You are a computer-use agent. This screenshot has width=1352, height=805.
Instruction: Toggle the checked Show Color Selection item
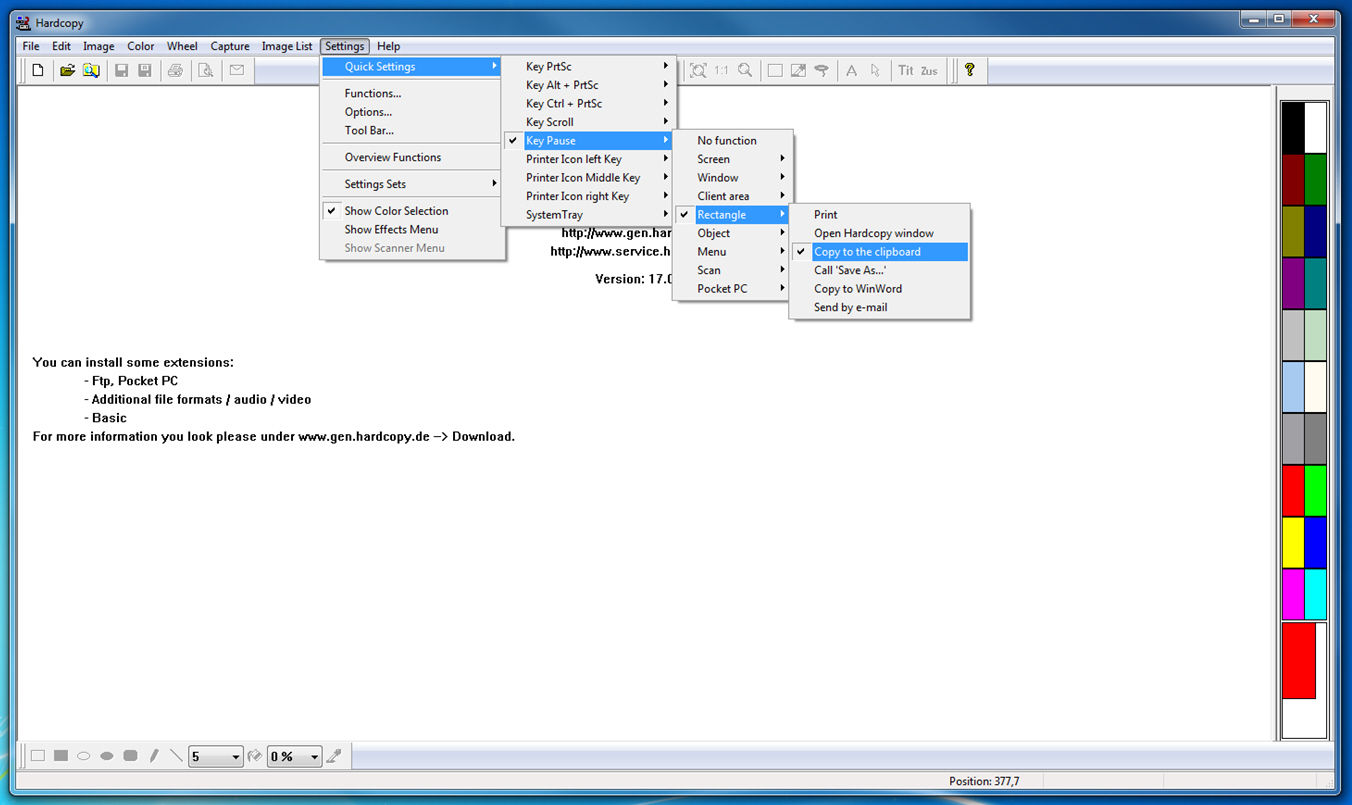pos(412,211)
